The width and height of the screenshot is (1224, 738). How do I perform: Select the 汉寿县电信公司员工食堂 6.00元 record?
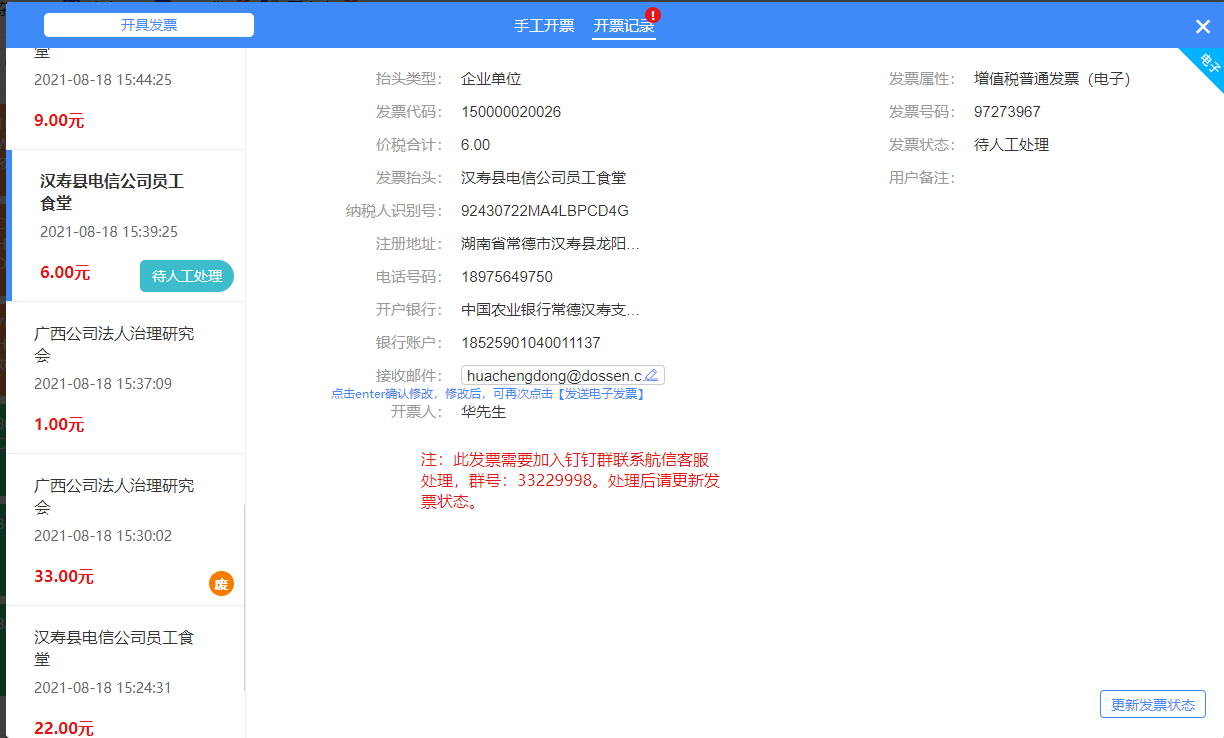[x=125, y=226]
